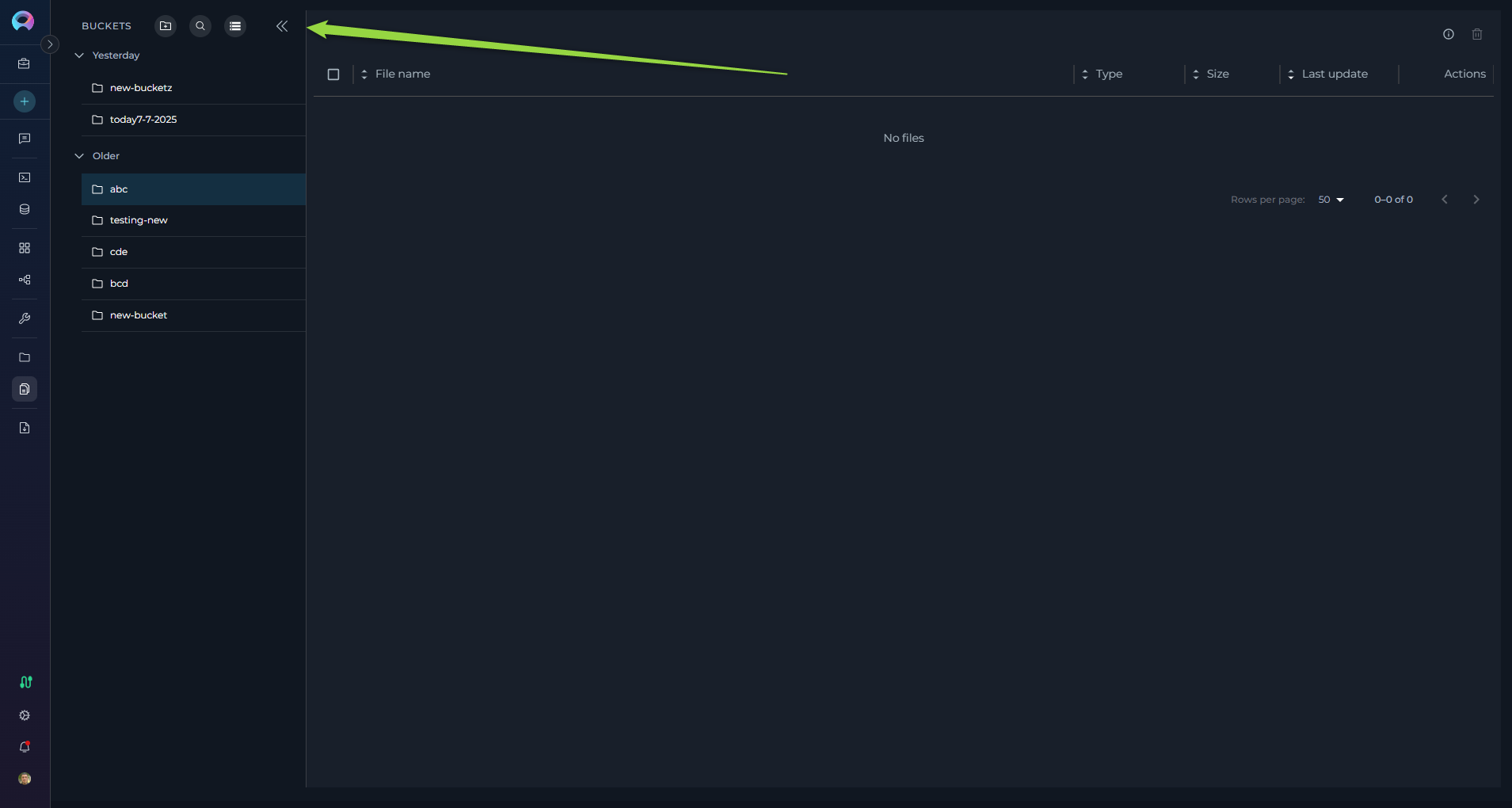Open the chat message icon
Screen dimensions: 1512x808
point(25,139)
